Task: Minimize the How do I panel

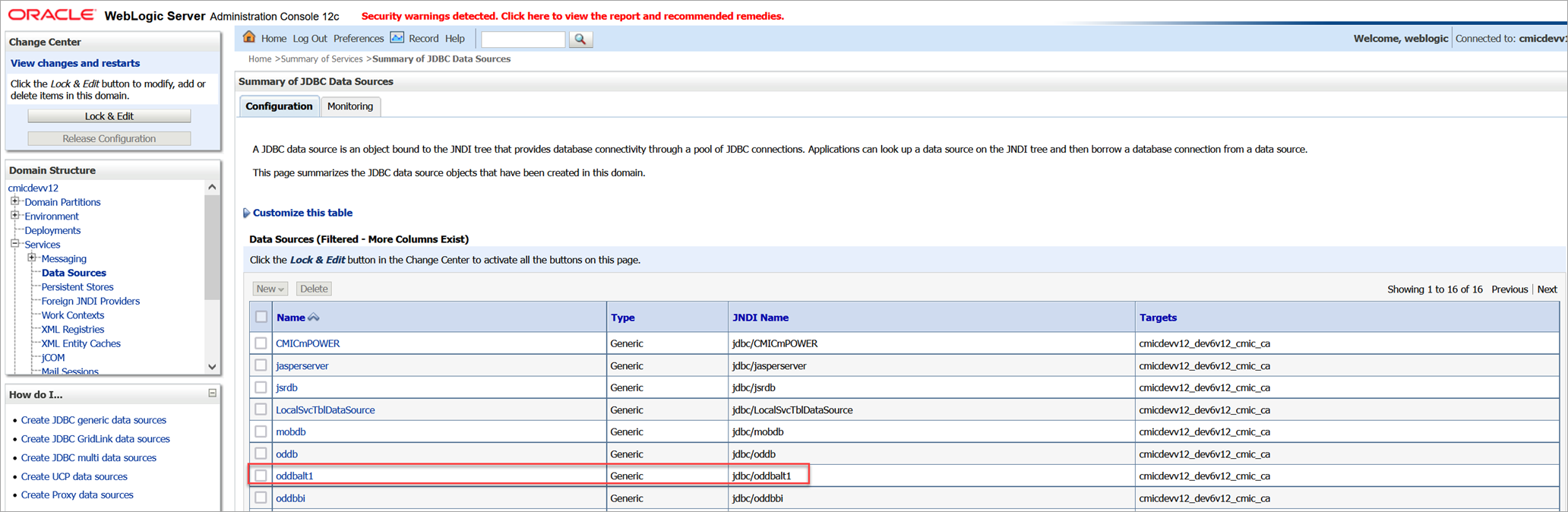Action: coord(212,393)
